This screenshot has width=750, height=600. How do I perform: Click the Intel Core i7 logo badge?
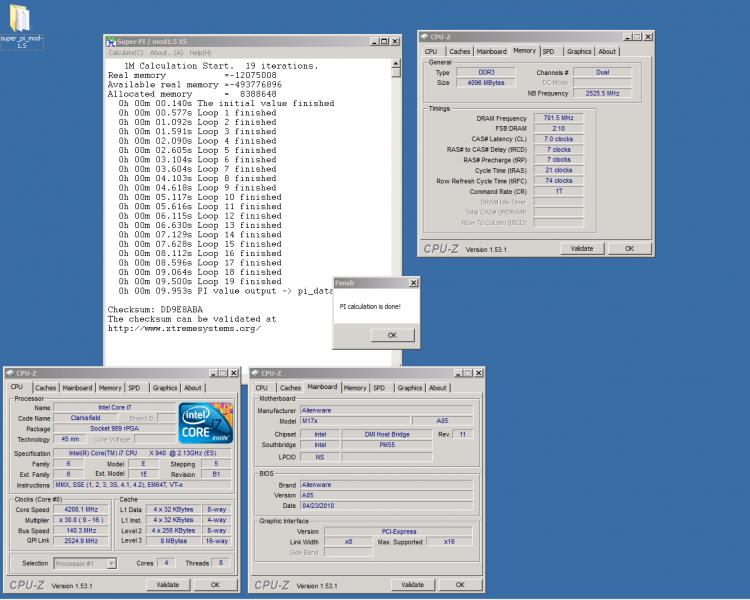[x=206, y=423]
